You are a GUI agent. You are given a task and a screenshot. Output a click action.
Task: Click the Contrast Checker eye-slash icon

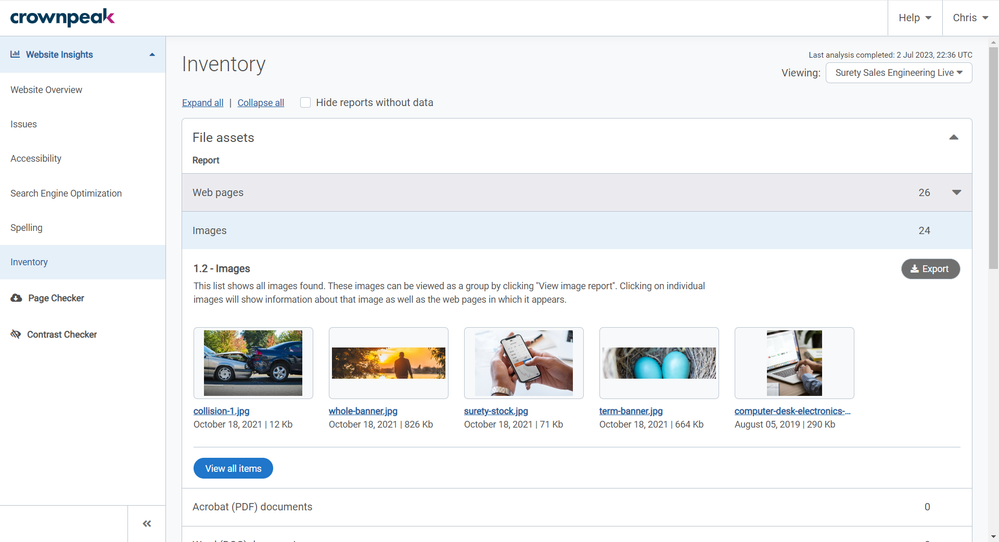(x=16, y=334)
